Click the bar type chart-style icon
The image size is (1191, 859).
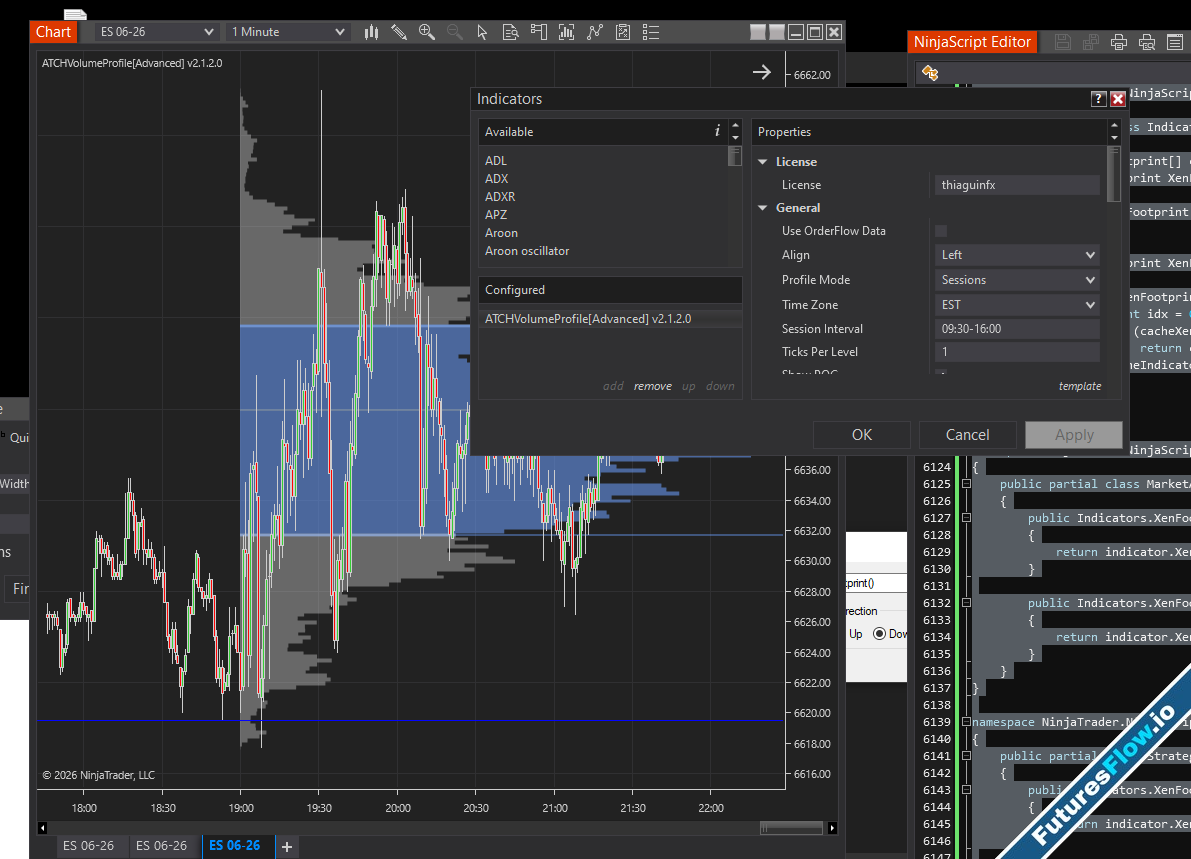click(371, 32)
